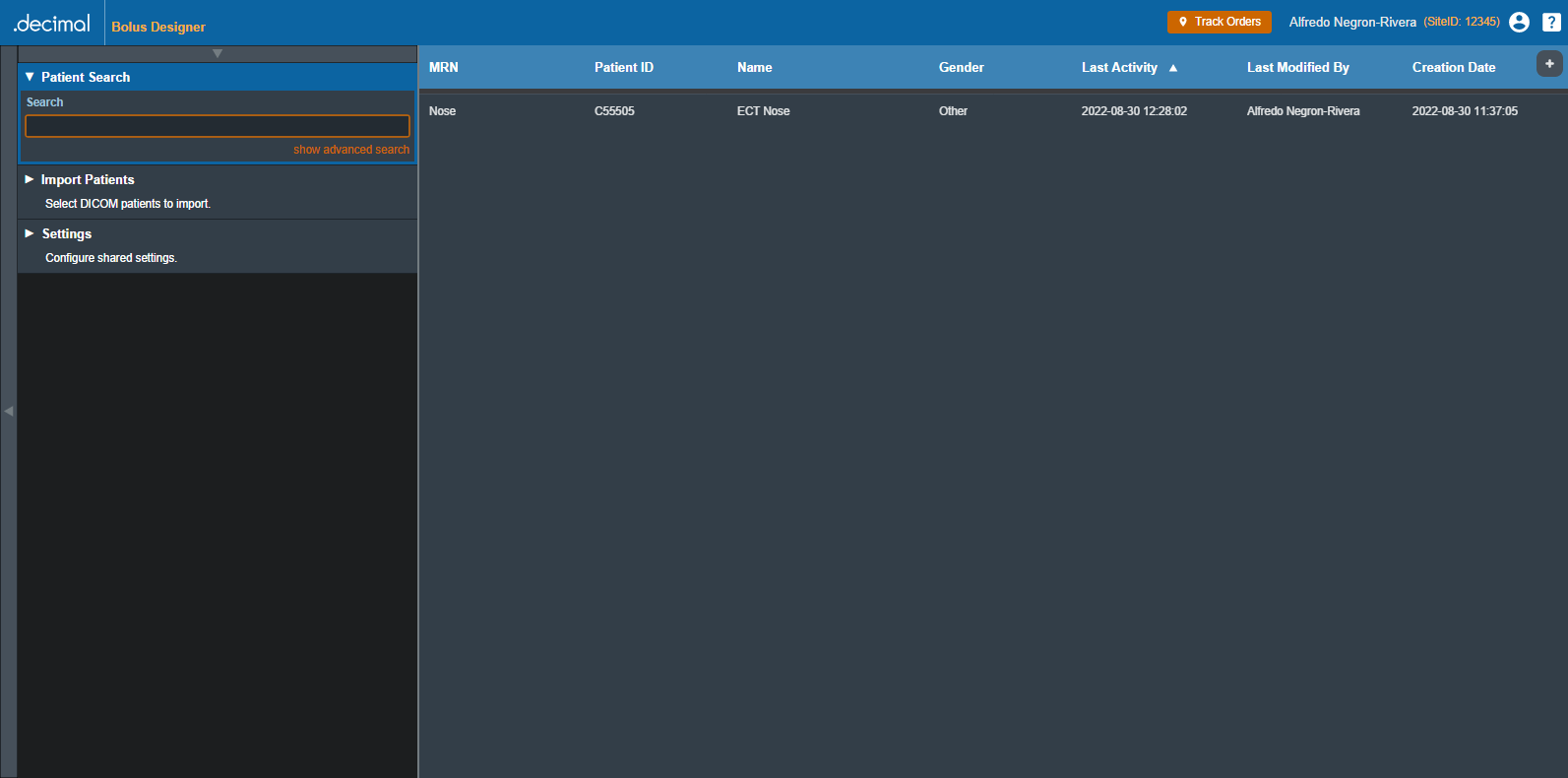1568x778 pixels.
Task: Sort by the Patient ID column header
Action: [x=623, y=68]
